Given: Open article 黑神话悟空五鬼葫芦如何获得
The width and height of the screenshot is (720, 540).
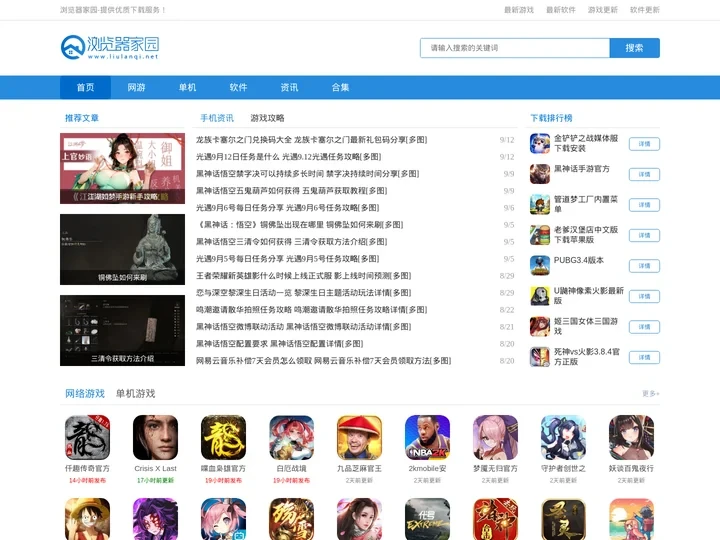Looking at the screenshot, I should [x=292, y=191].
